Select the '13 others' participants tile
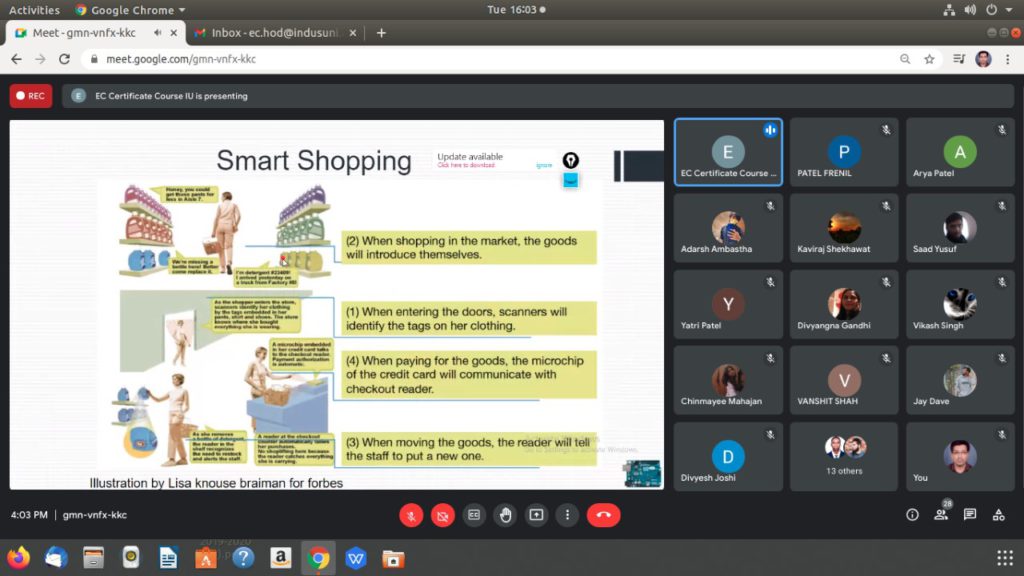The image size is (1024, 576). [x=845, y=454]
